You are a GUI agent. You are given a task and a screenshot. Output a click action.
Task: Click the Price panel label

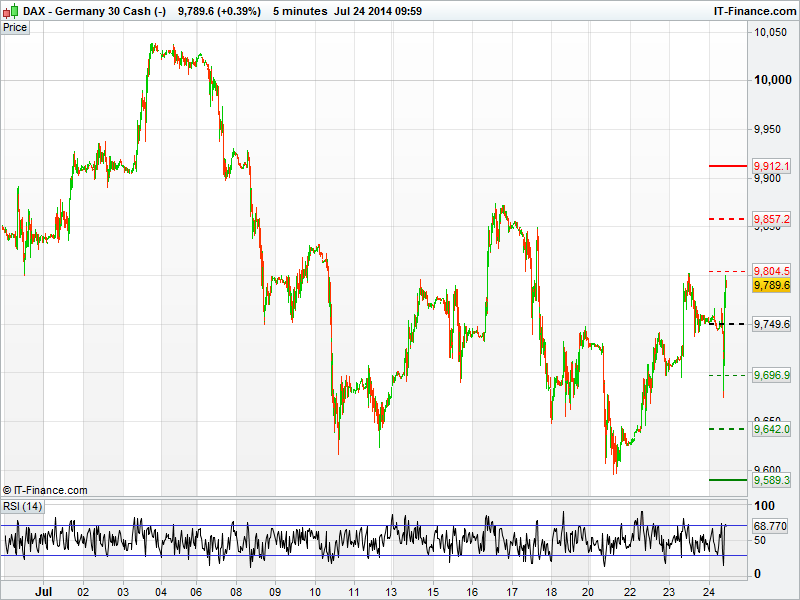15,27
